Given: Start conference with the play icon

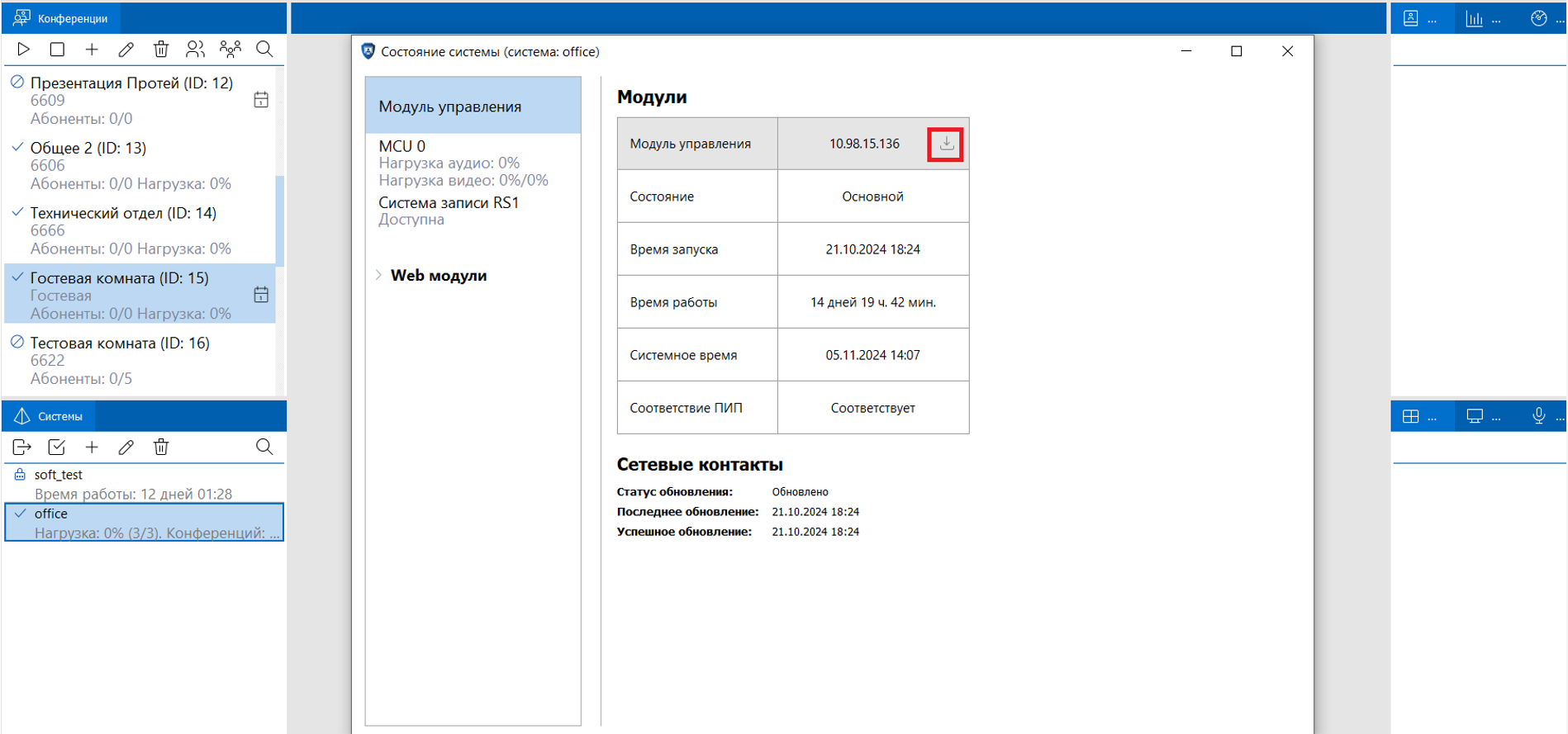Looking at the screenshot, I should coord(24,50).
